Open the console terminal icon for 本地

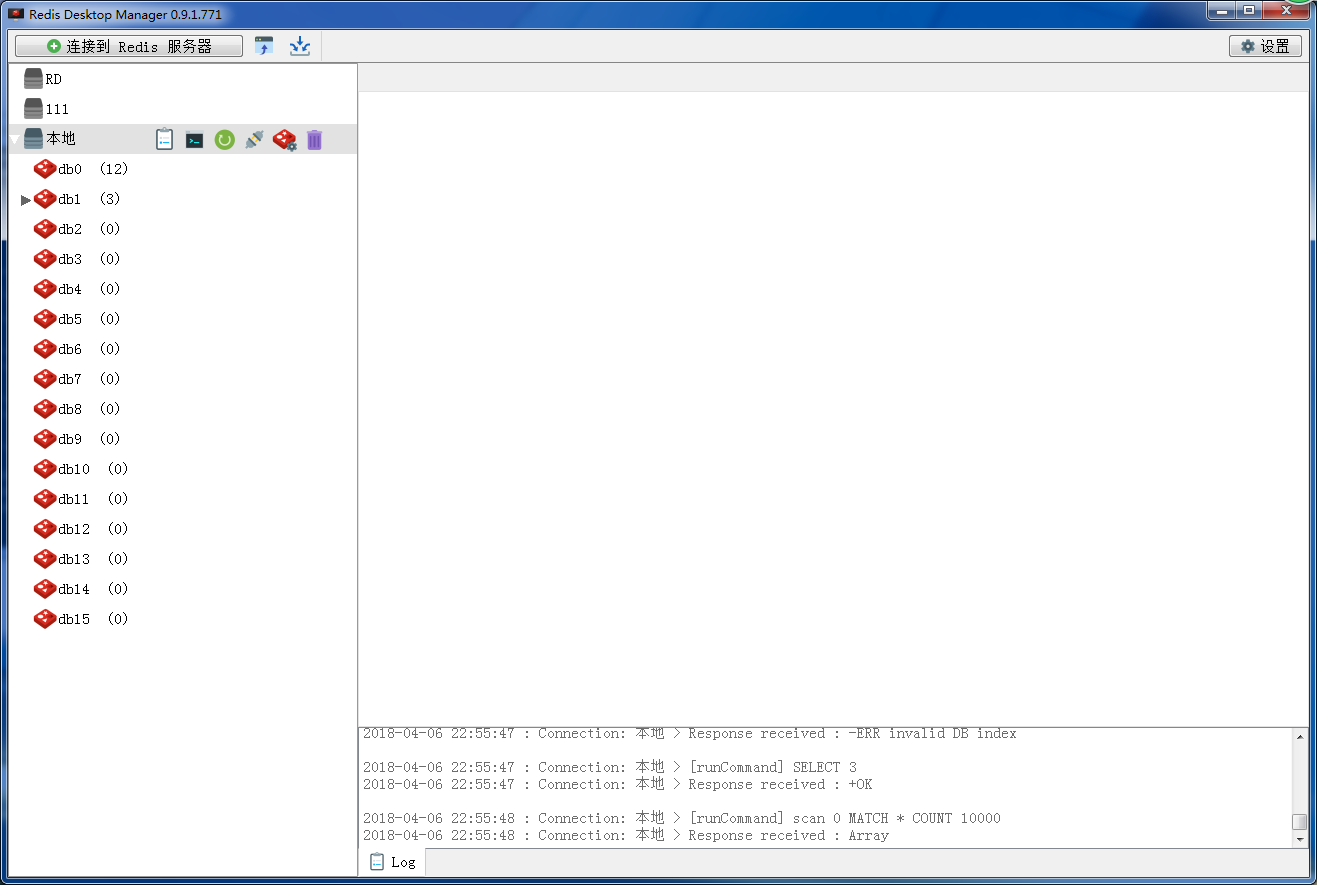pos(195,140)
